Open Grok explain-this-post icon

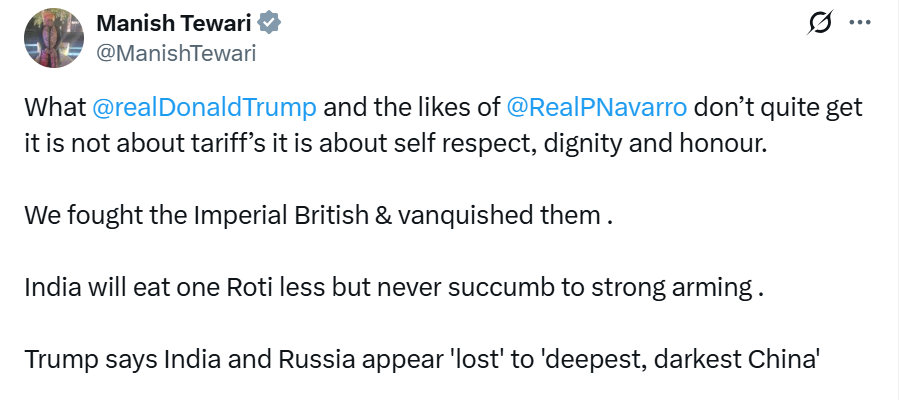(x=820, y=23)
